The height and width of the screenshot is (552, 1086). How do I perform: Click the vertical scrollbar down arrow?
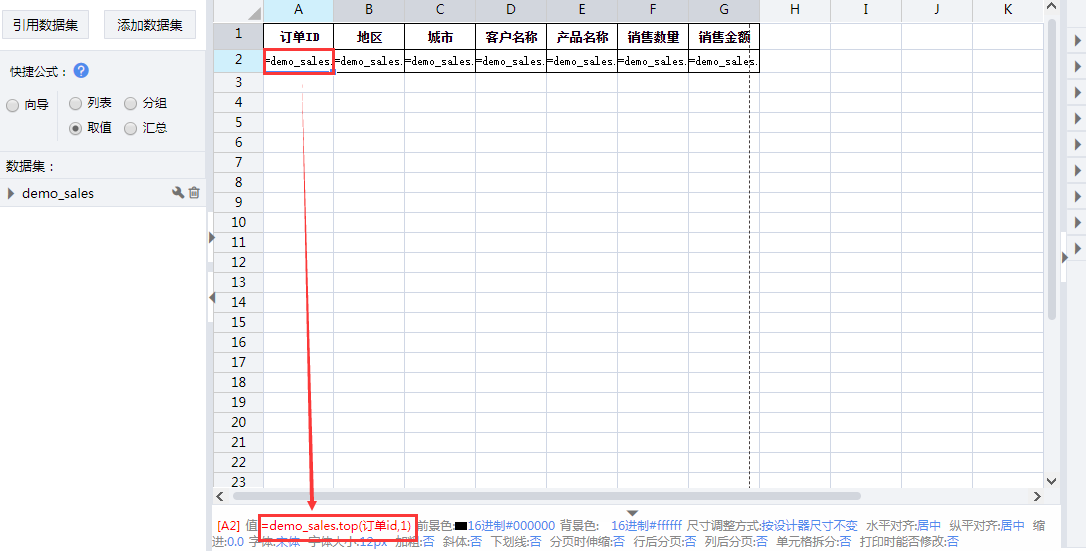pos(1051,481)
